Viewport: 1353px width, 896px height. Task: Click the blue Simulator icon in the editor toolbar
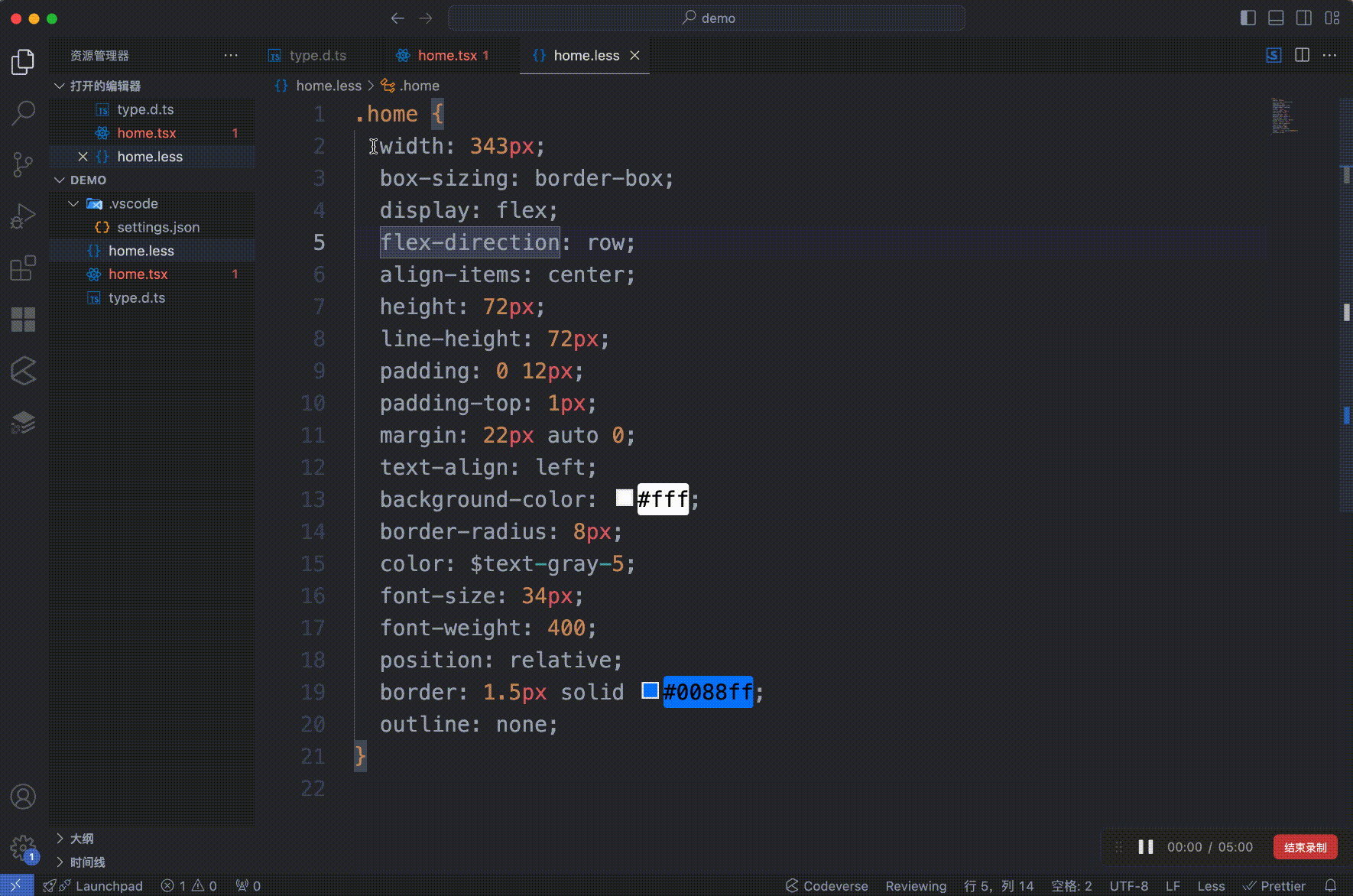[1273, 55]
